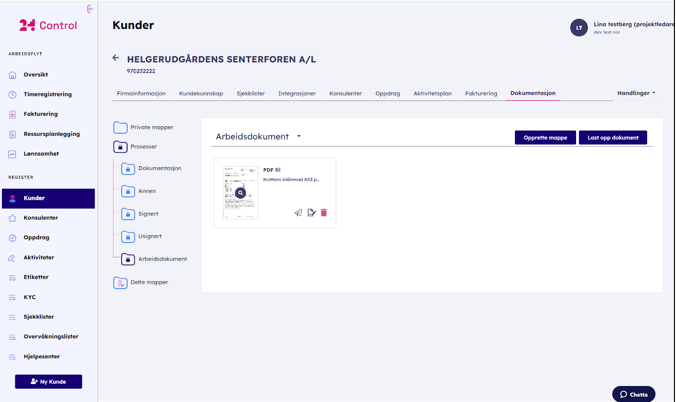Select Kunder in the register menu
The height and width of the screenshot is (402, 676).
[48, 198]
